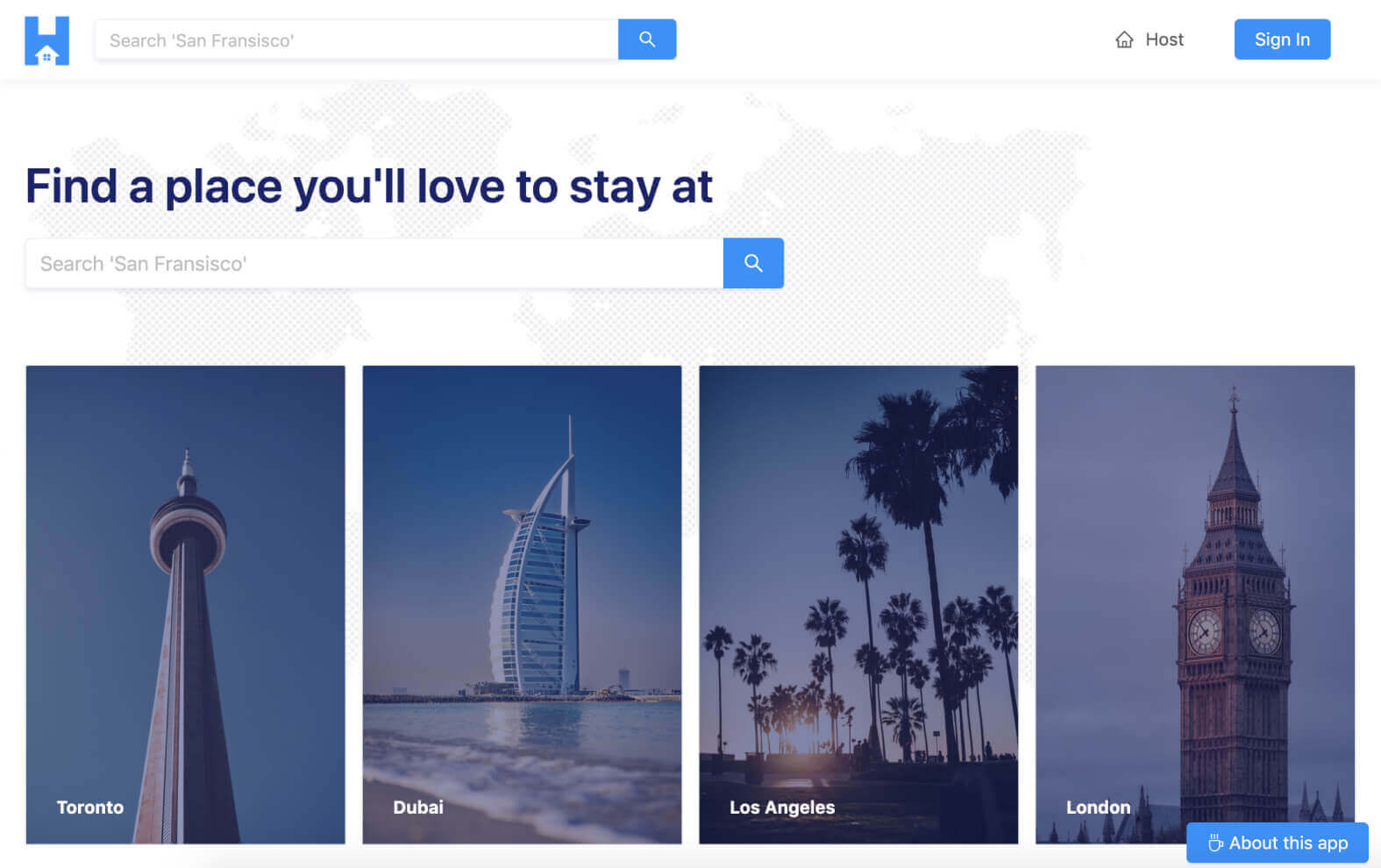
Task: Open the About this app button
Action: pos(1278,843)
